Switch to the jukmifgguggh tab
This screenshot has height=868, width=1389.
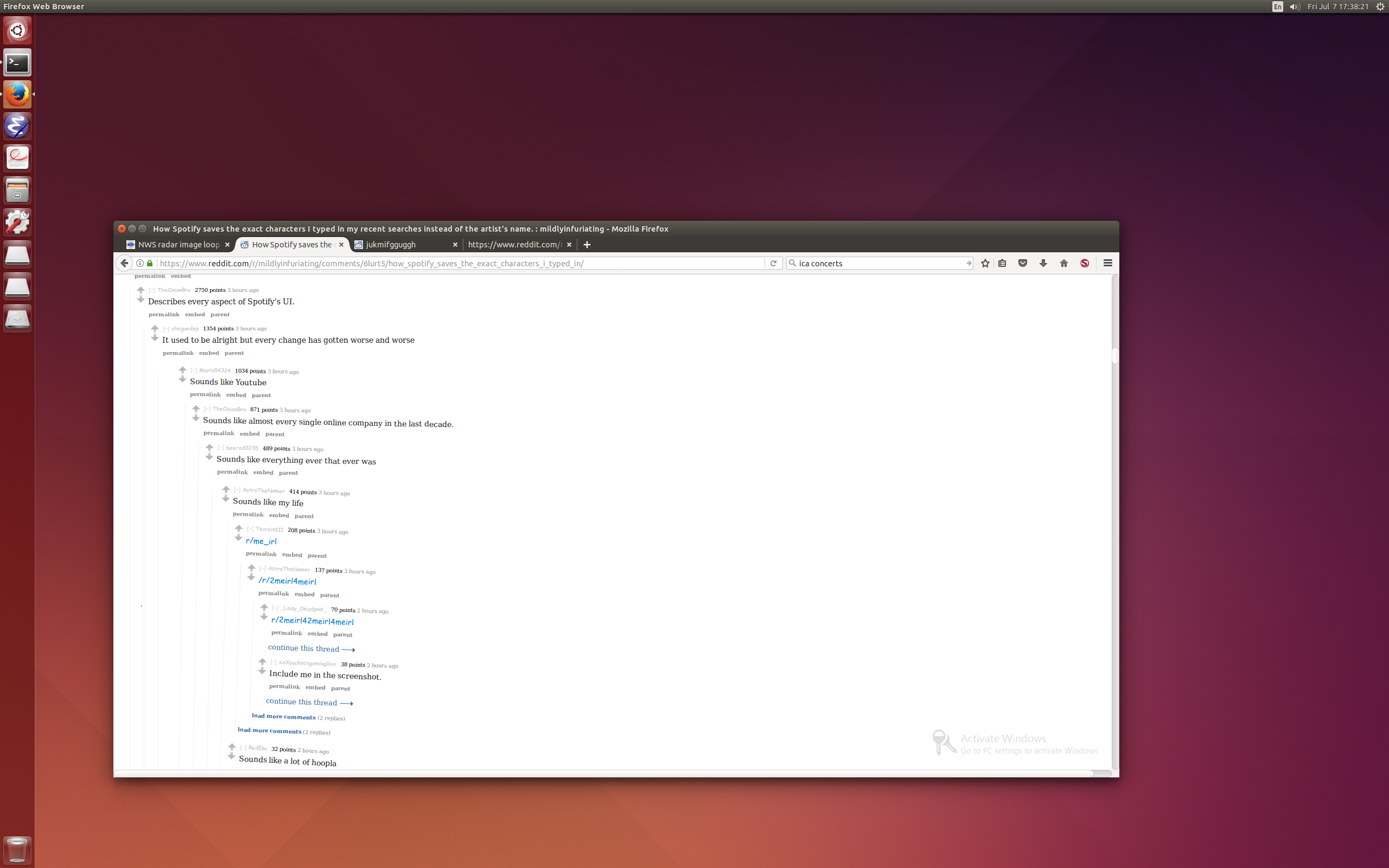(x=402, y=245)
